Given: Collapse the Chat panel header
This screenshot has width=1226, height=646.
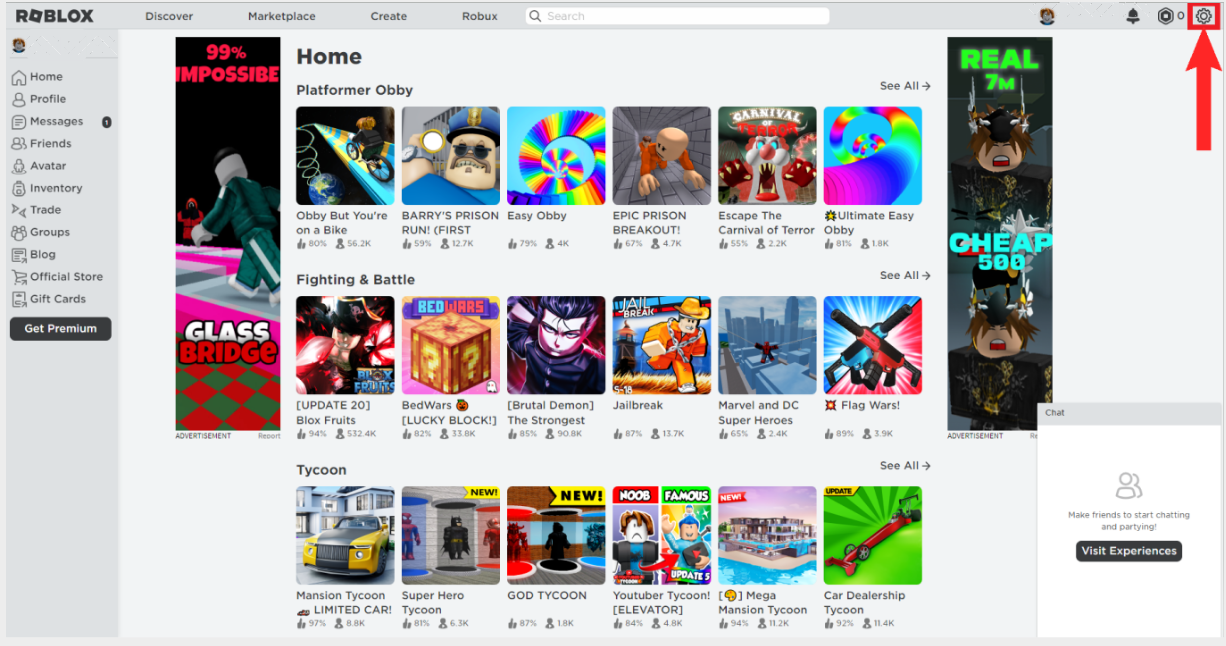Looking at the screenshot, I should tap(1129, 412).
